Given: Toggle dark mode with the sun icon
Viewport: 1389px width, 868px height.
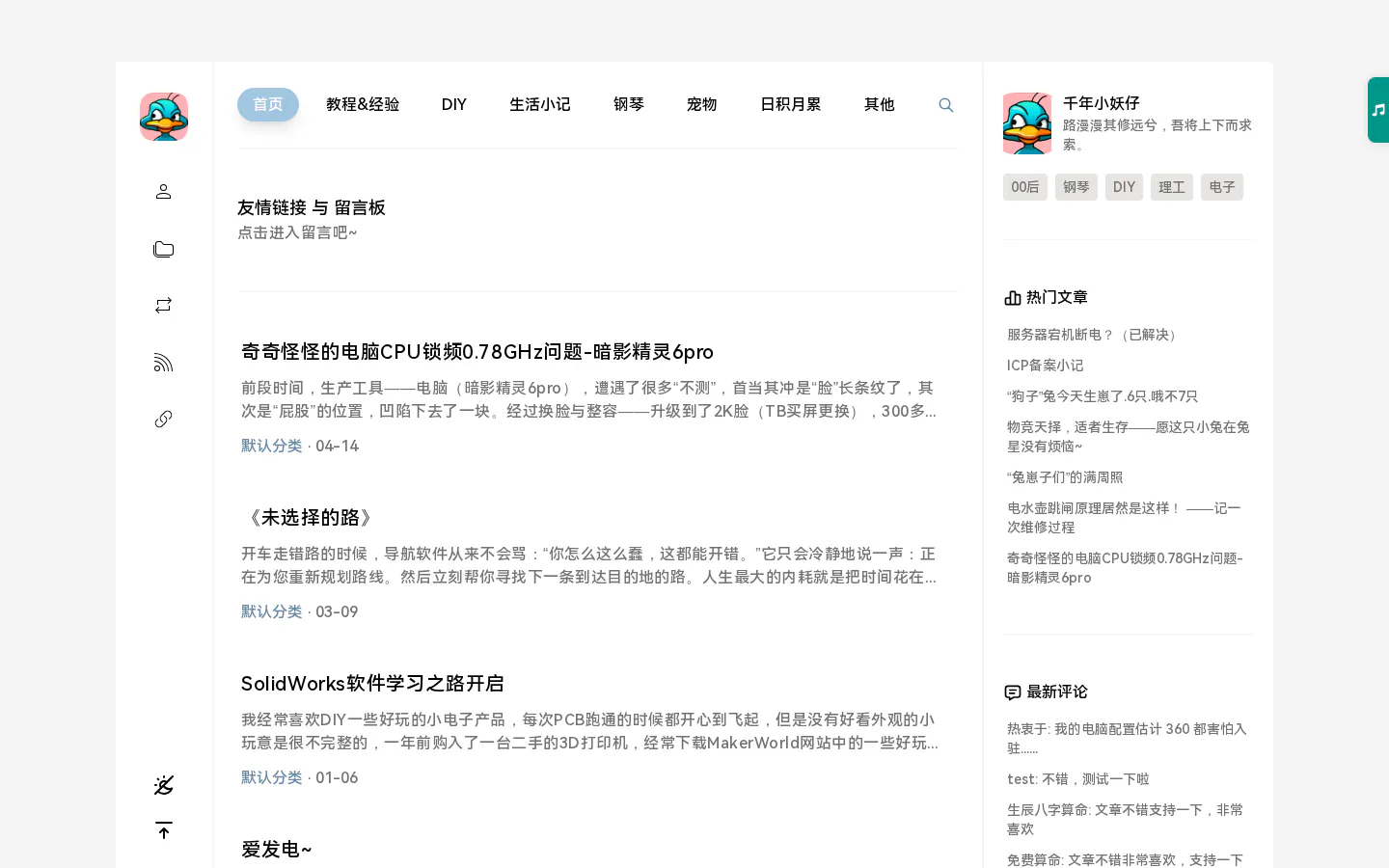Looking at the screenshot, I should click(x=164, y=785).
